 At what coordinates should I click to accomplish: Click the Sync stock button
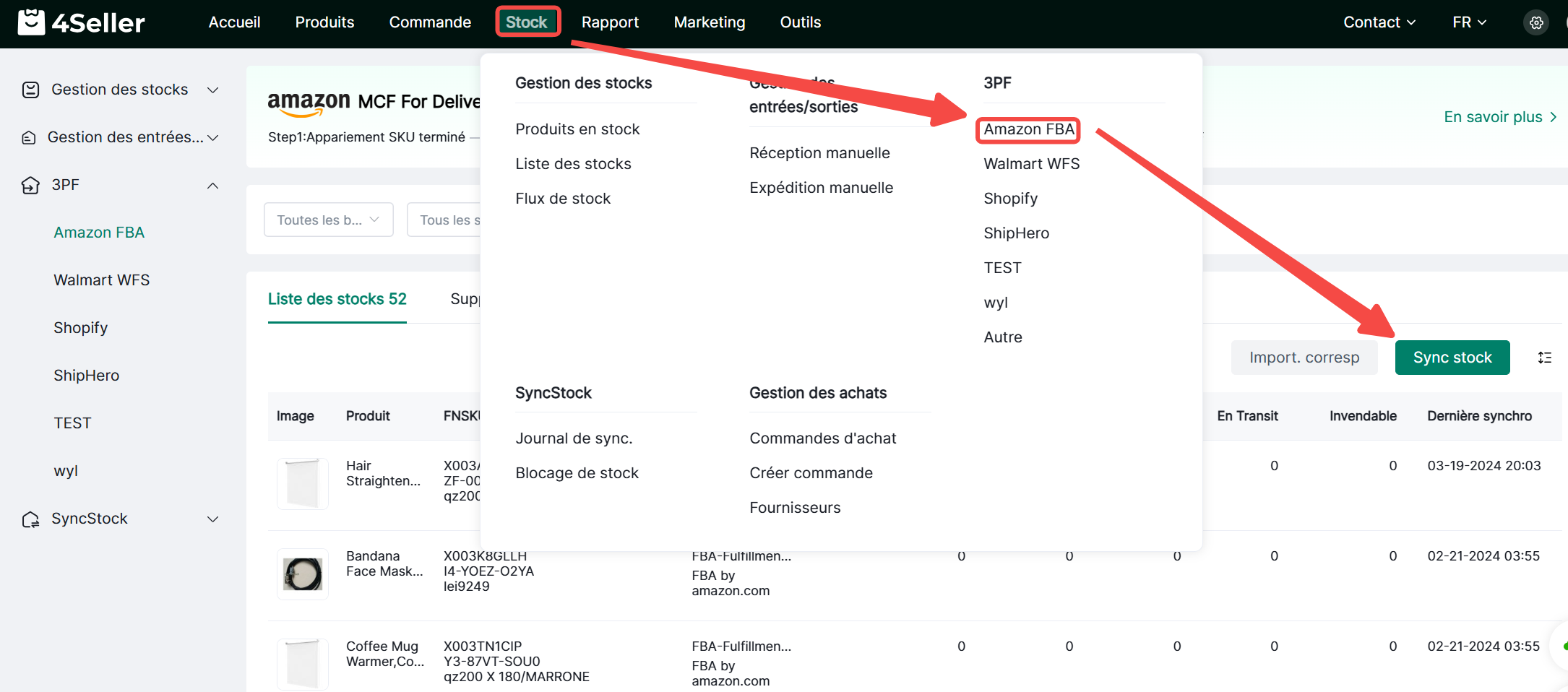click(x=1452, y=358)
